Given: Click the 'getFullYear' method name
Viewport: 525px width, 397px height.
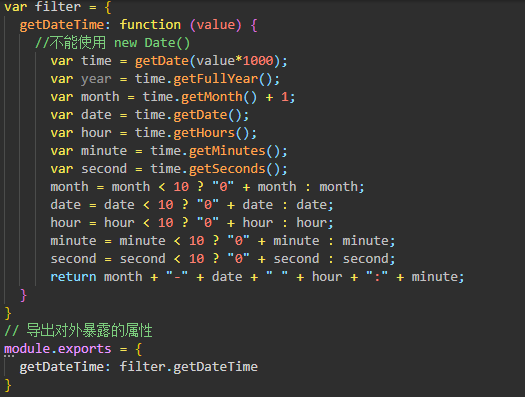Looking at the screenshot, I should click(x=216, y=79).
